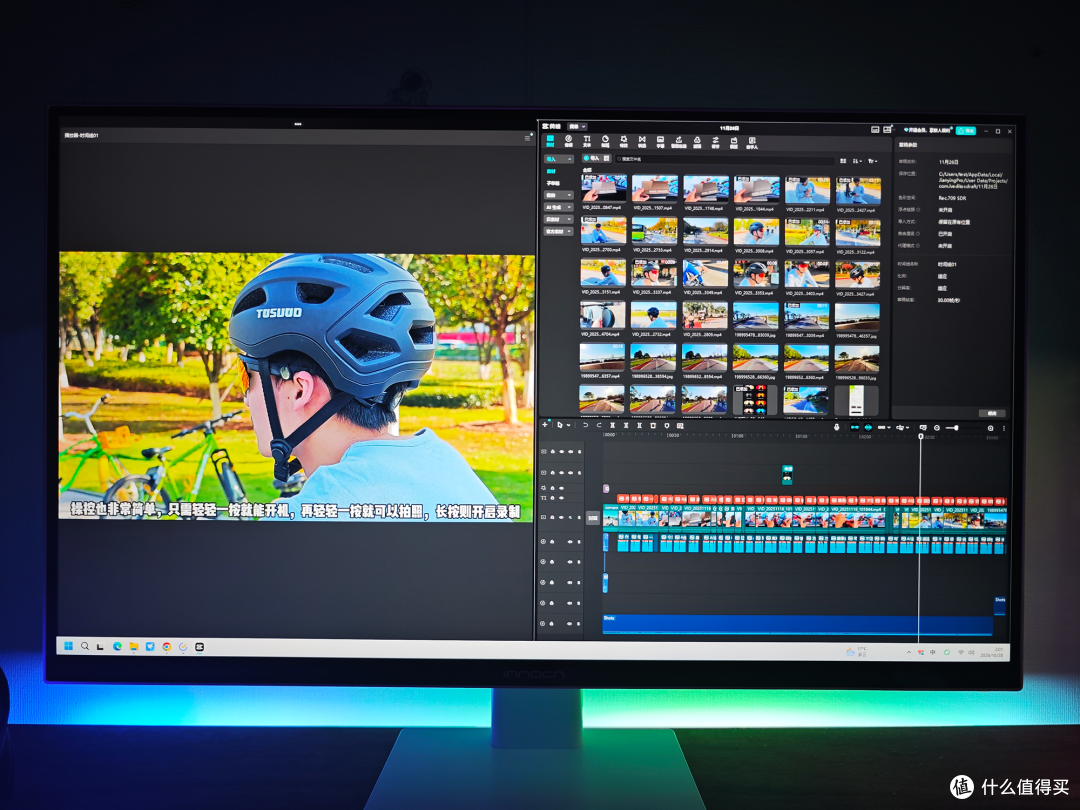This screenshot has width=1080, height=810.
Task: Toggle the main track magnet snapping button
Action: click(x=855, y=427)
